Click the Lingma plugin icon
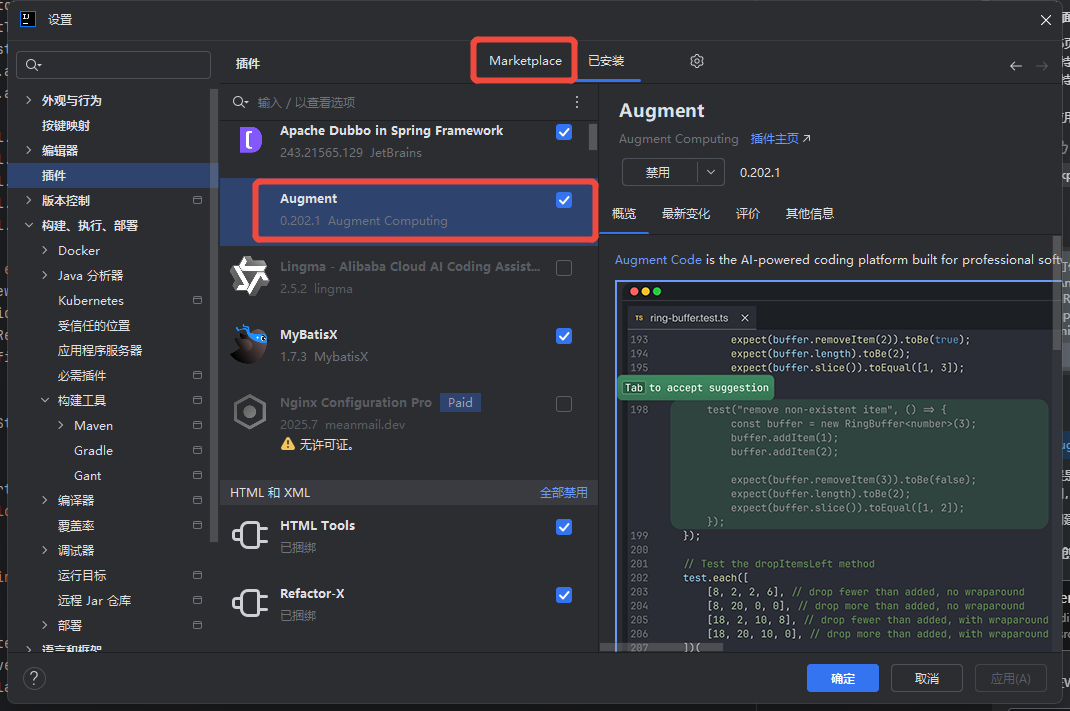Screen dimensions: 1070x711 coord(250,276)
